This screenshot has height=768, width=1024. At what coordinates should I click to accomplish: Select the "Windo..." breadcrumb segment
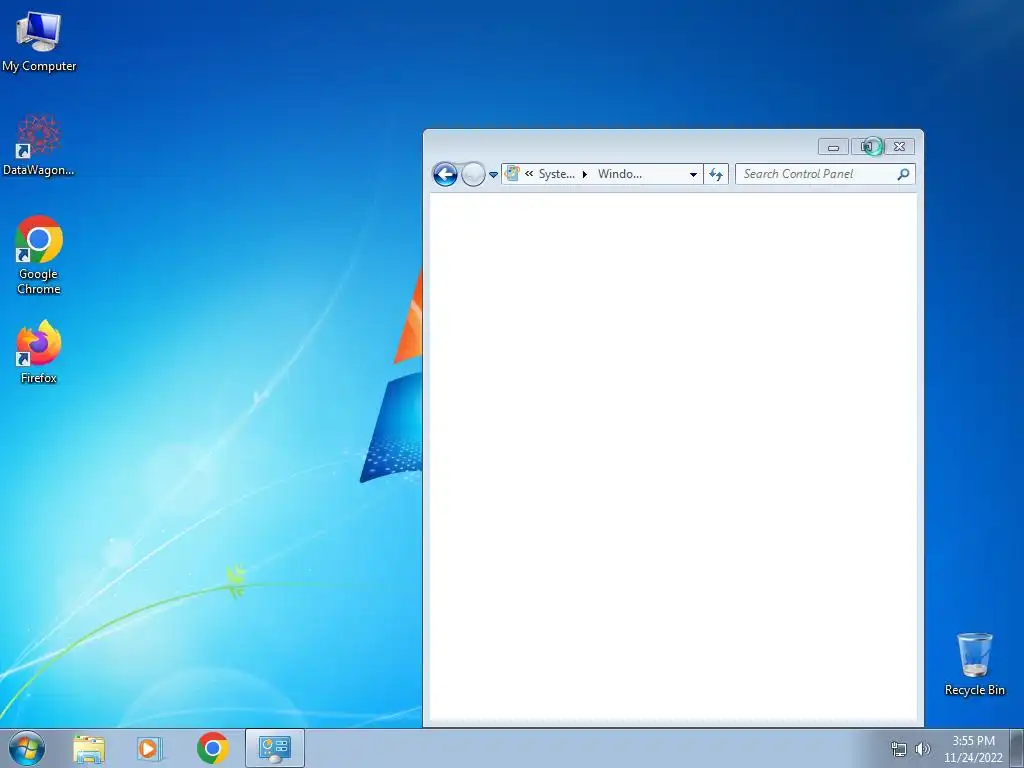click(620, 174)
